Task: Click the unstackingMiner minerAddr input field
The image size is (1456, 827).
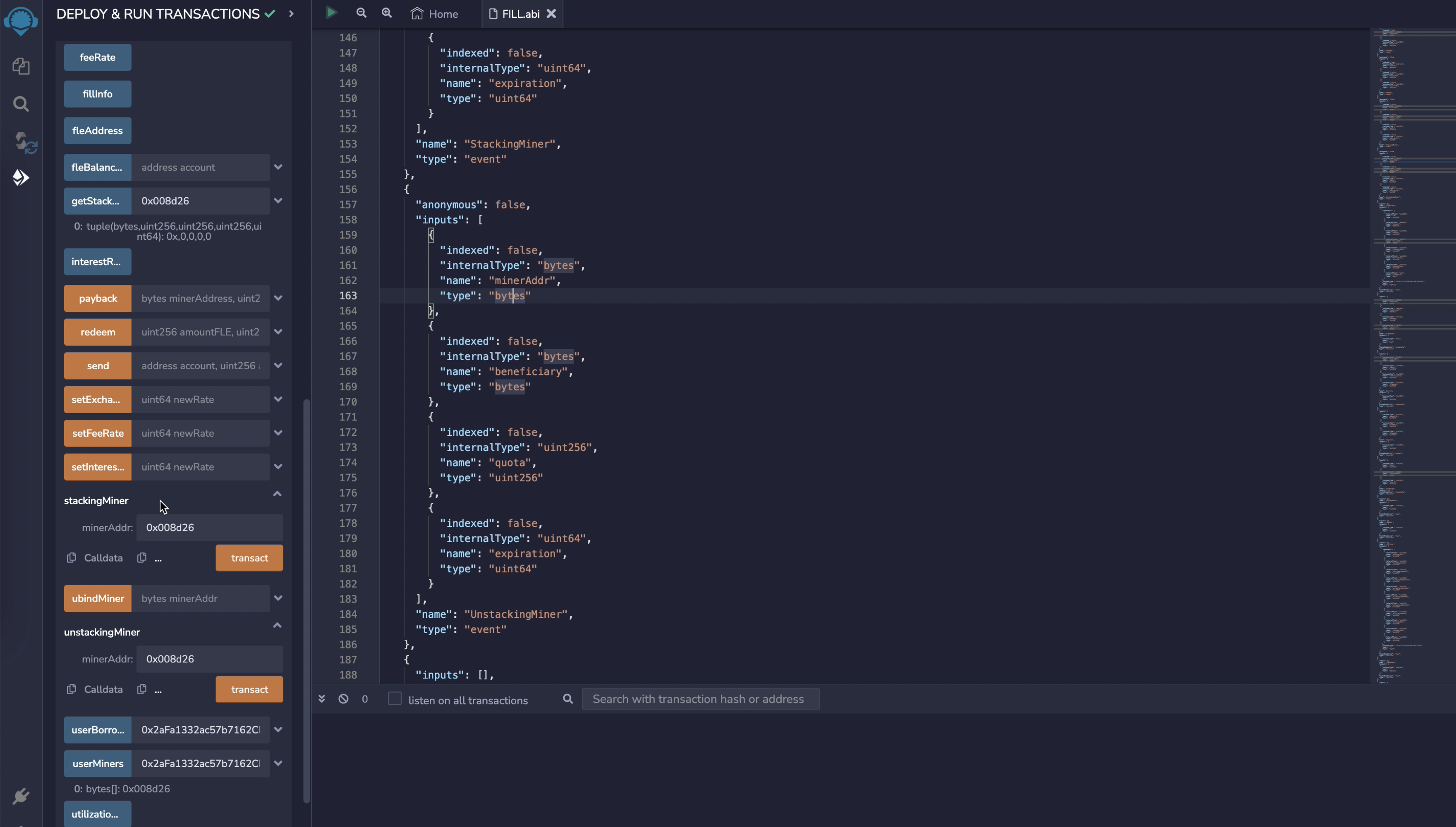Action: 210,659
